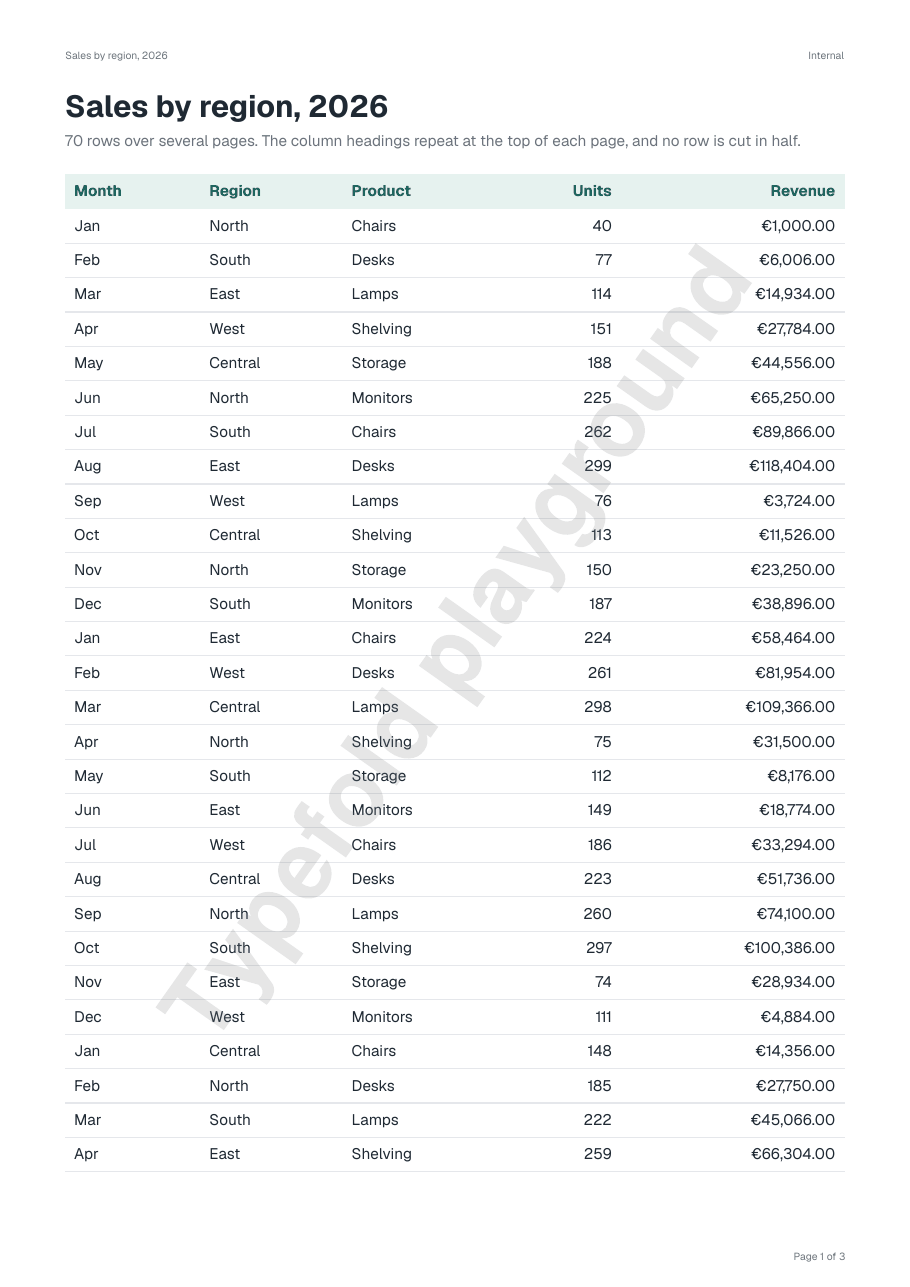Click the Page 1 of 3 footer text
The image size is (910, 1287).
pyautogui.click(x=819, y=1256)
